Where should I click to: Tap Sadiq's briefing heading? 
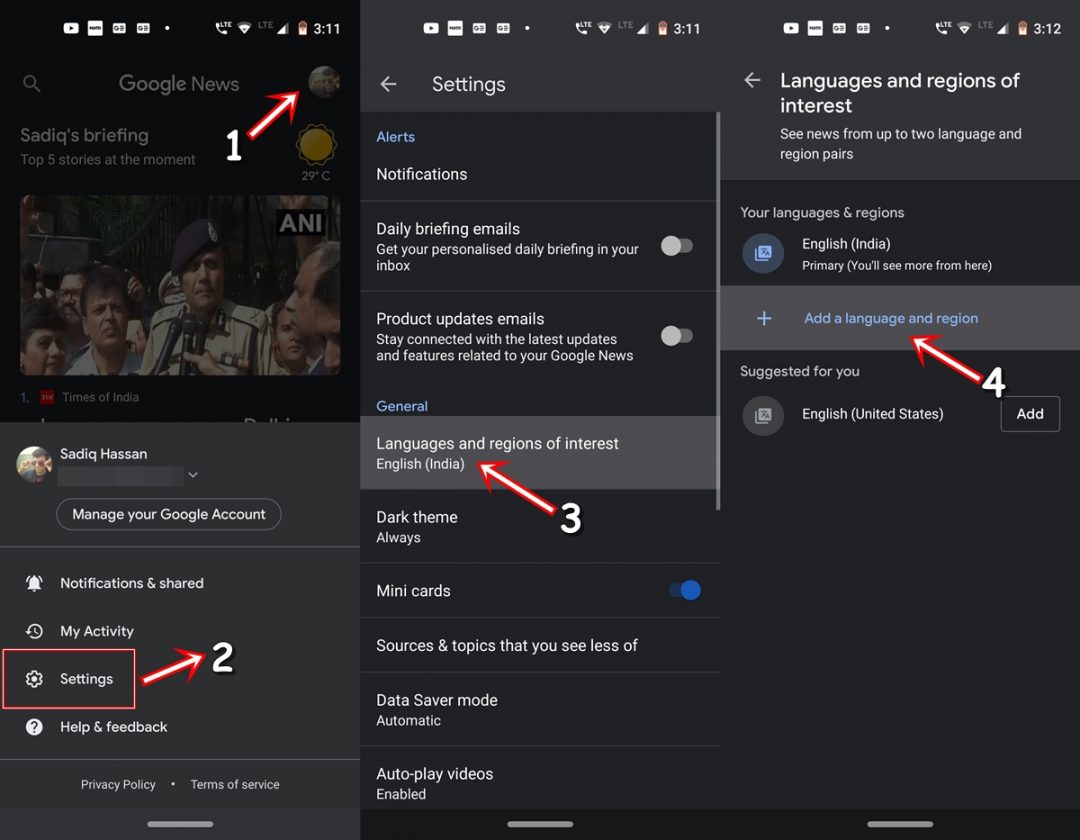tap(84, 135)
